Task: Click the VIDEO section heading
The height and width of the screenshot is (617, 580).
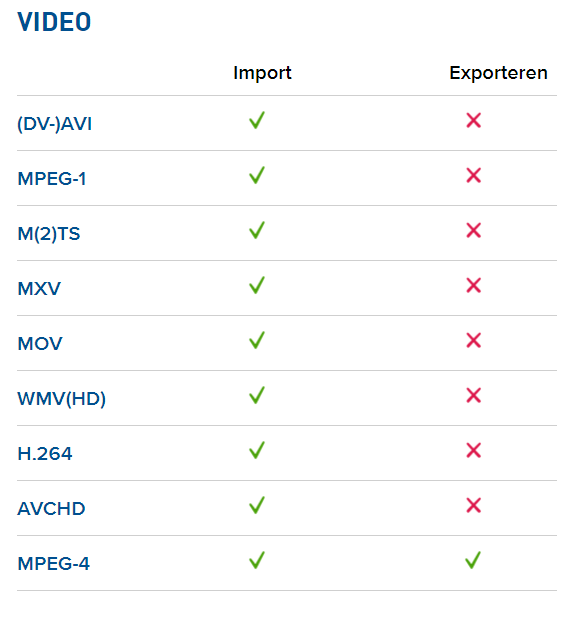Action: tap(54, 22)
